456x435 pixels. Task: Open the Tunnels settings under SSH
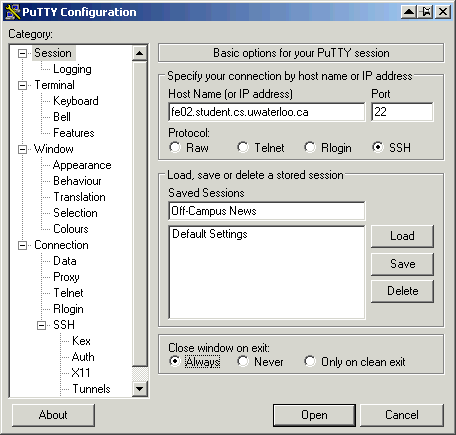point(91,389)
